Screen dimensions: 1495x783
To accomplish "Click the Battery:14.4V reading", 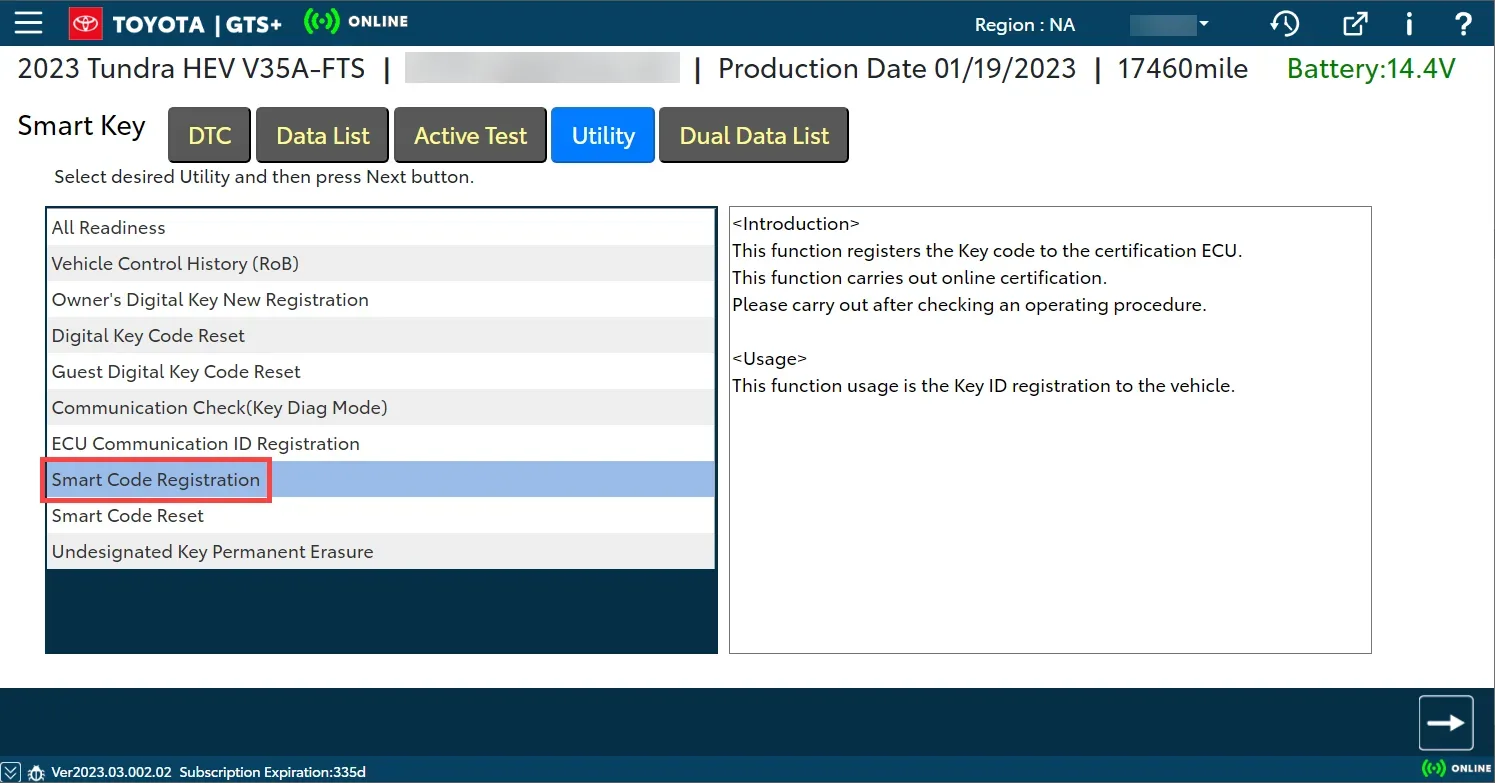I will point(1371,69).
